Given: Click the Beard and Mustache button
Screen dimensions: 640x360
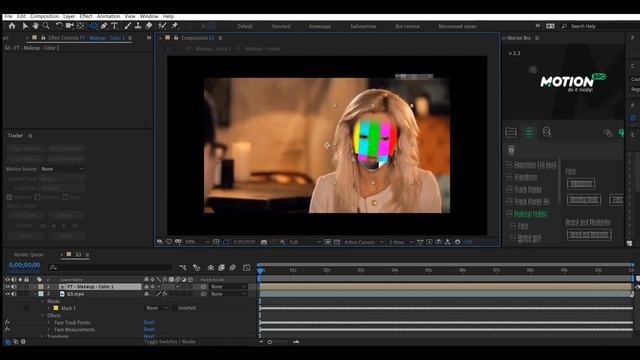Looking at the screenshot, I should click(x=589, y=234).
